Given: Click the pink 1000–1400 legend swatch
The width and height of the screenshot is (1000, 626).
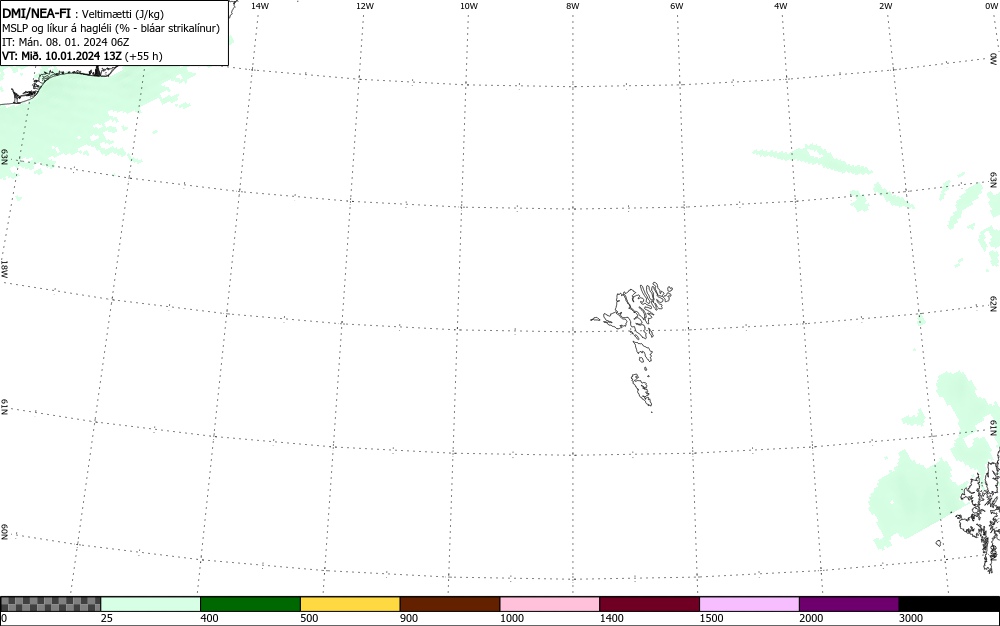Looking at the screenshot, I should click(550, 604).
